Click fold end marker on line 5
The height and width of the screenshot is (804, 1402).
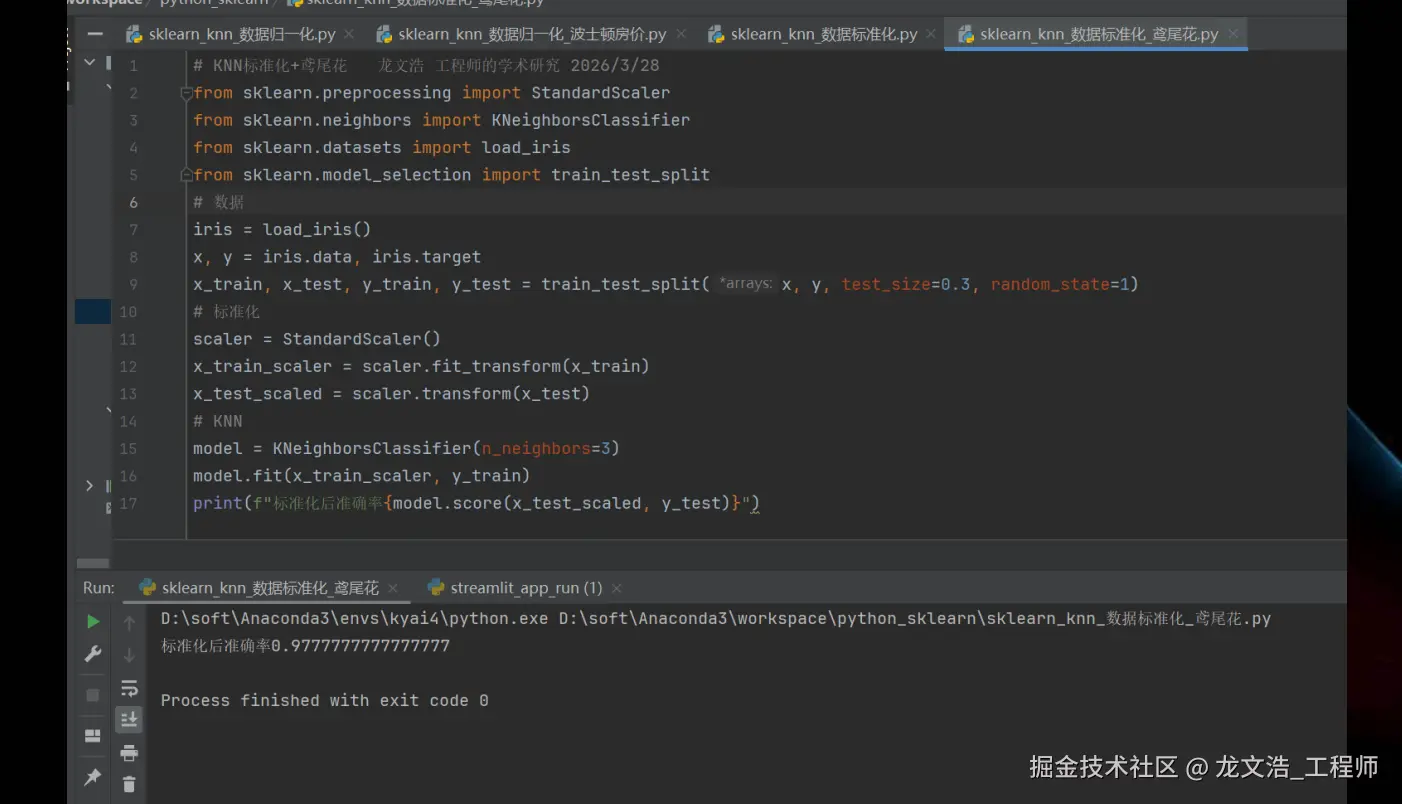tap(186, 175)
